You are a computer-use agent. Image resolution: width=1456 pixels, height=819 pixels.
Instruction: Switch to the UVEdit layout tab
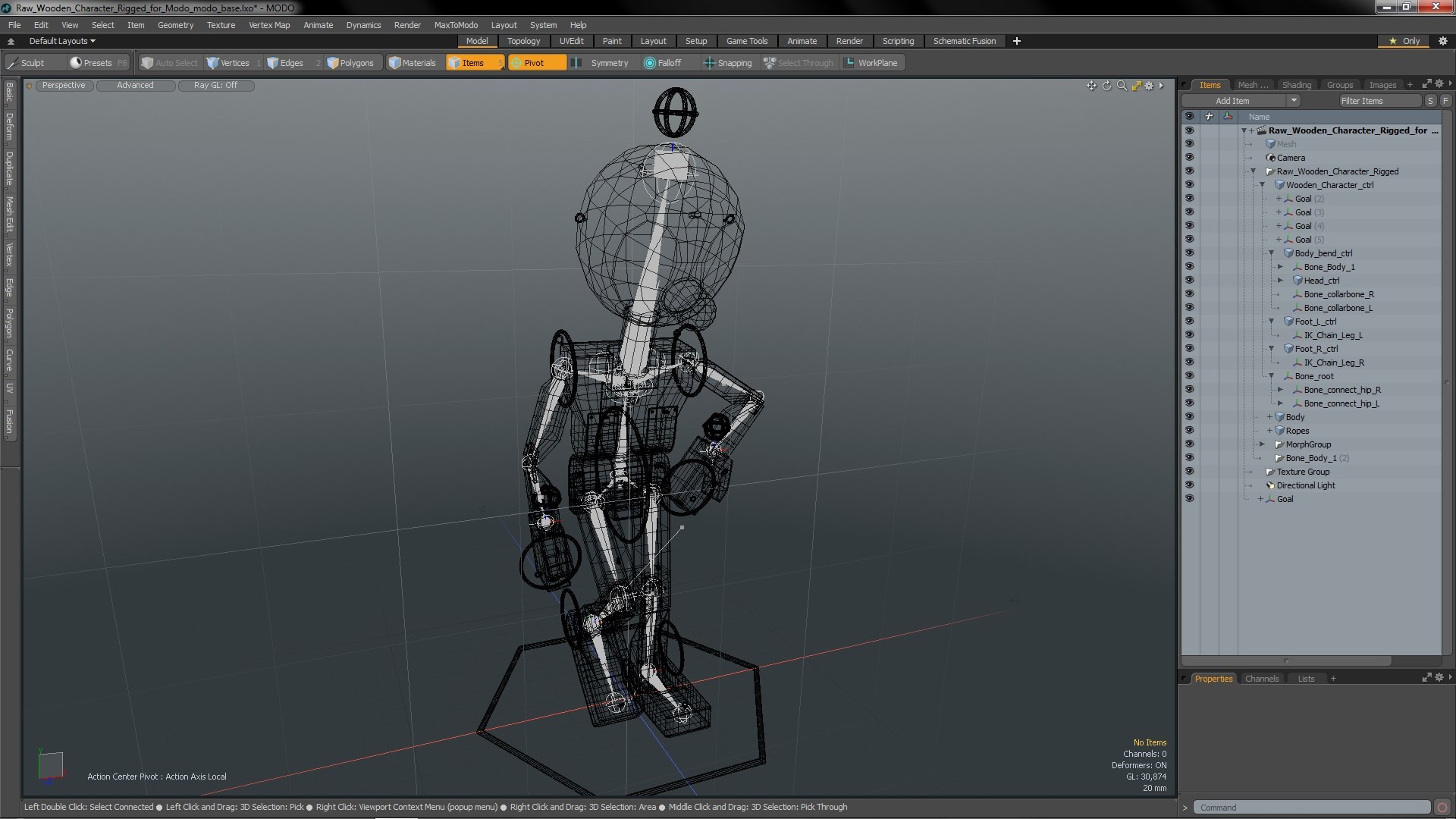point(571,41)
